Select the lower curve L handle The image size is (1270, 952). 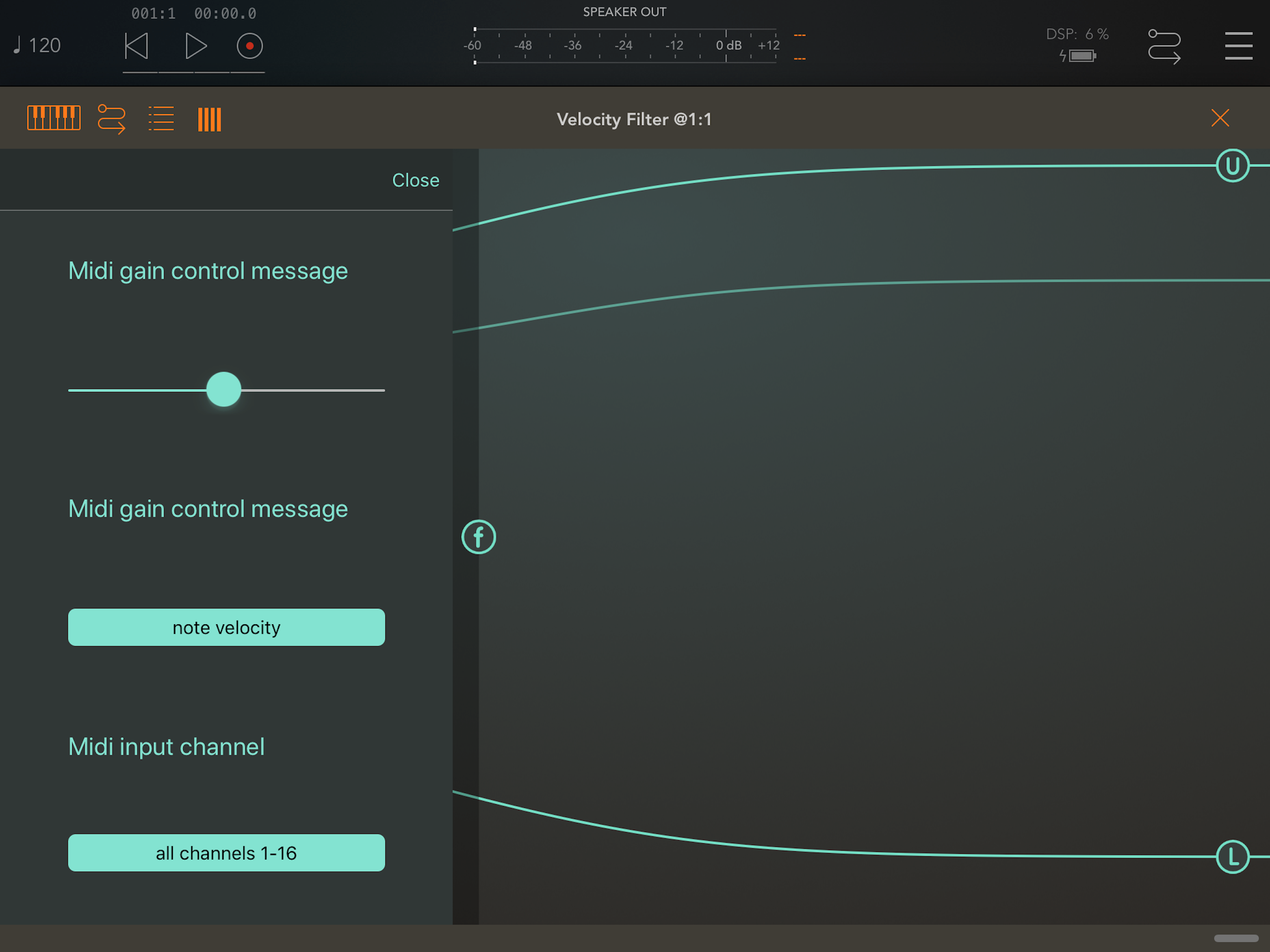[1232, 857]
